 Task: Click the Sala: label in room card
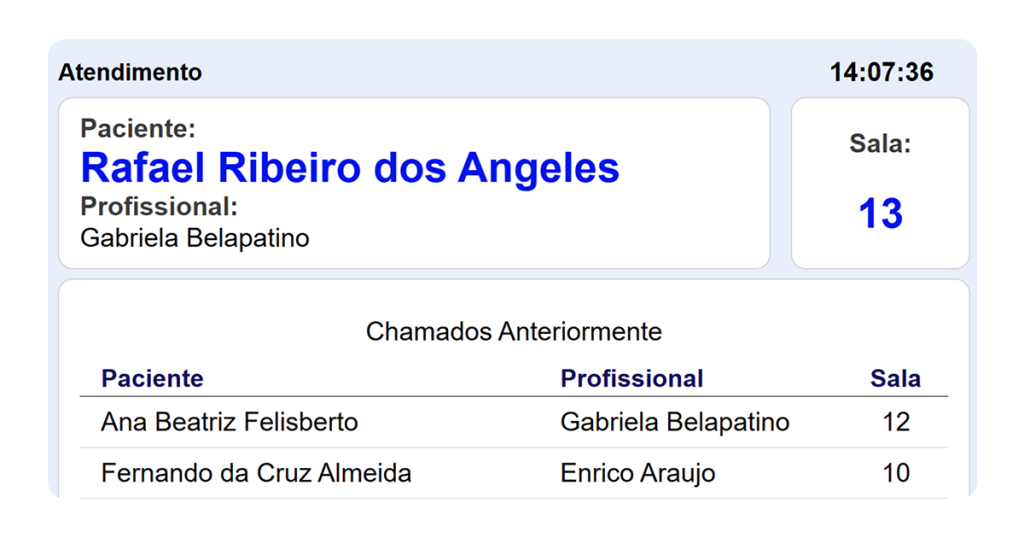880,144
